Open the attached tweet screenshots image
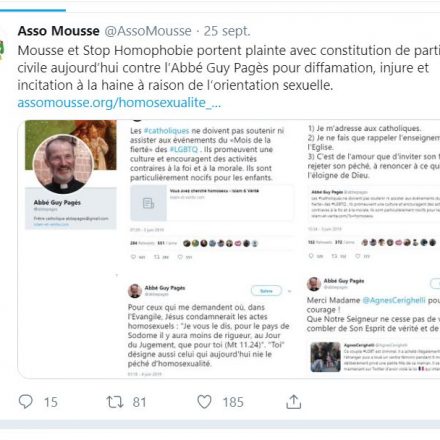This screenshot has height=440, width=440. click(229, 249)
